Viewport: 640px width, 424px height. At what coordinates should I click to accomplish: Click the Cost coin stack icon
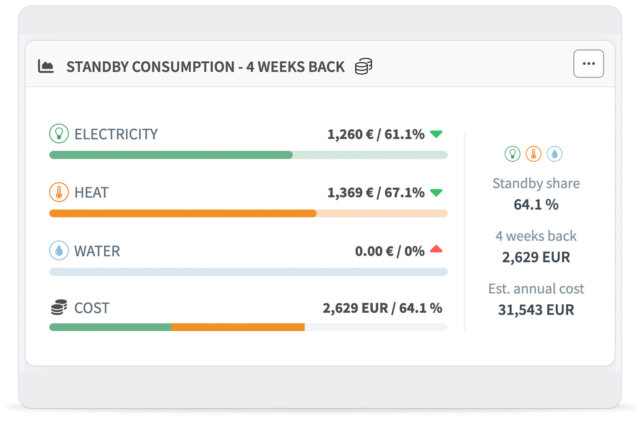tap(59, 308)
